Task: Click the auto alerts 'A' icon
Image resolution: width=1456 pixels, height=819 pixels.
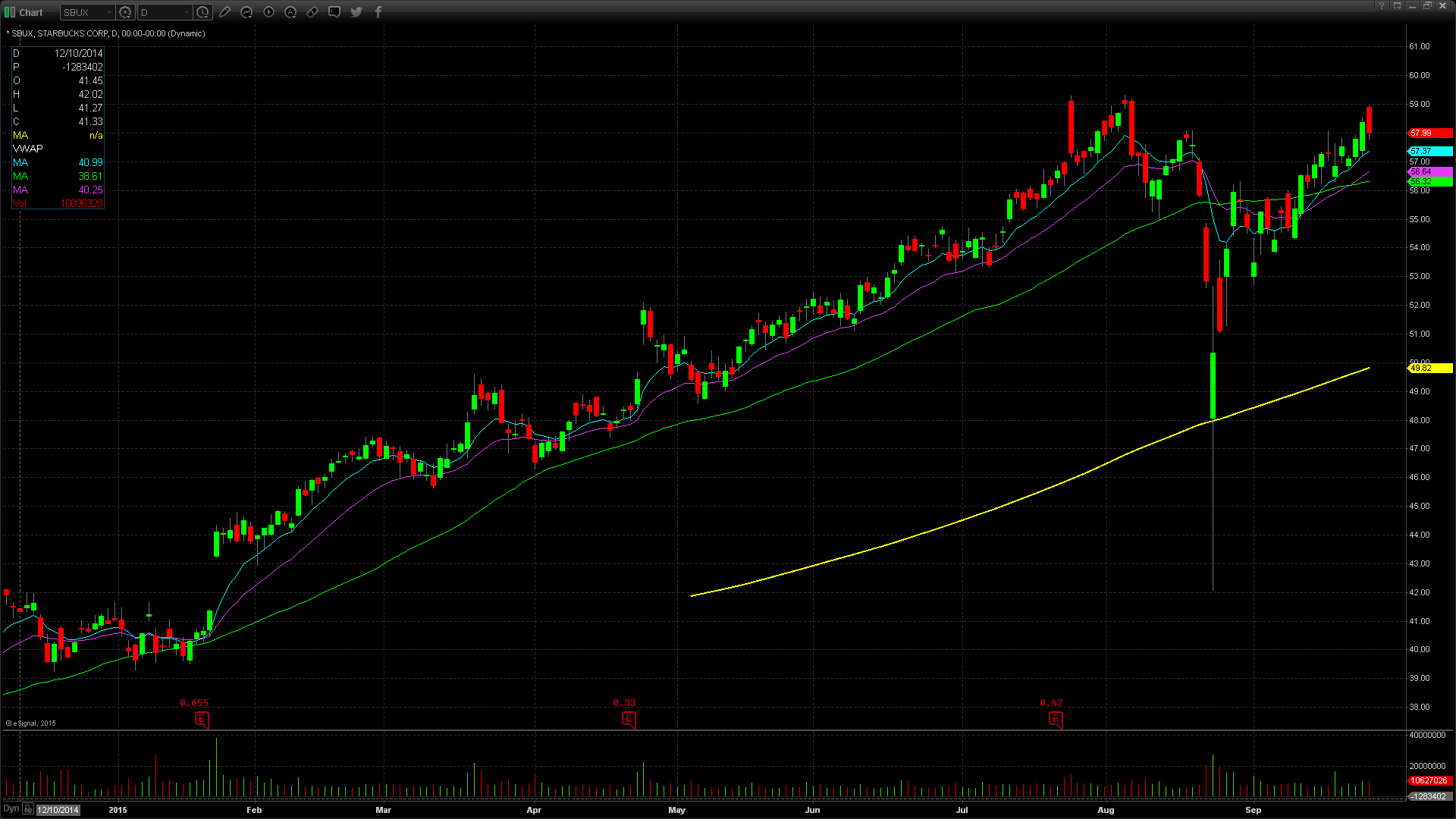Action: (x=290, y=12)
